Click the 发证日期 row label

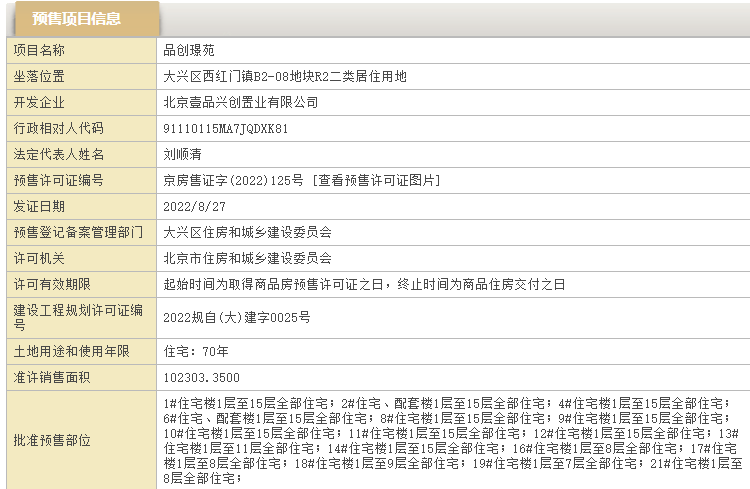pyautogui.click(x=39, y=206)
